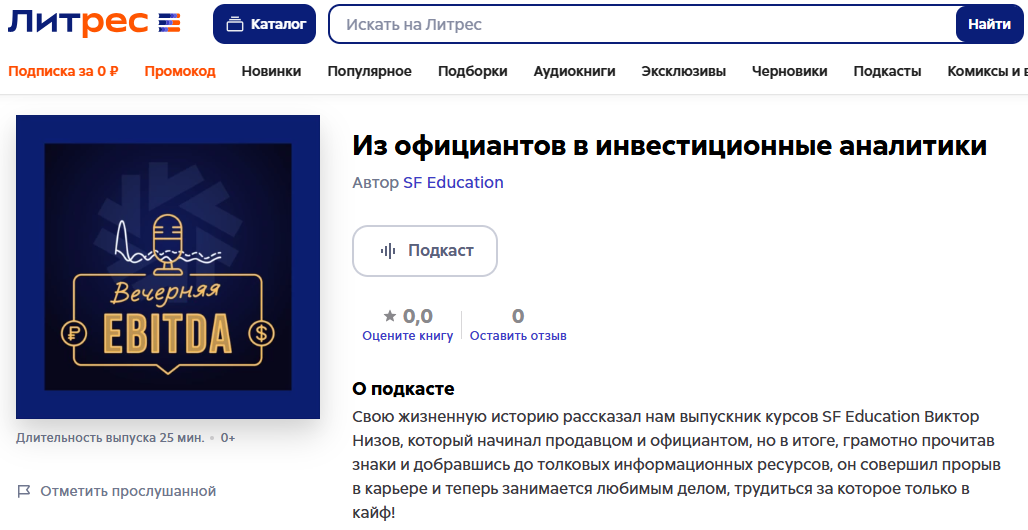The image size is (1028, 530).
Task: Click the Оставить отзыв link
Action: [518, 336]
